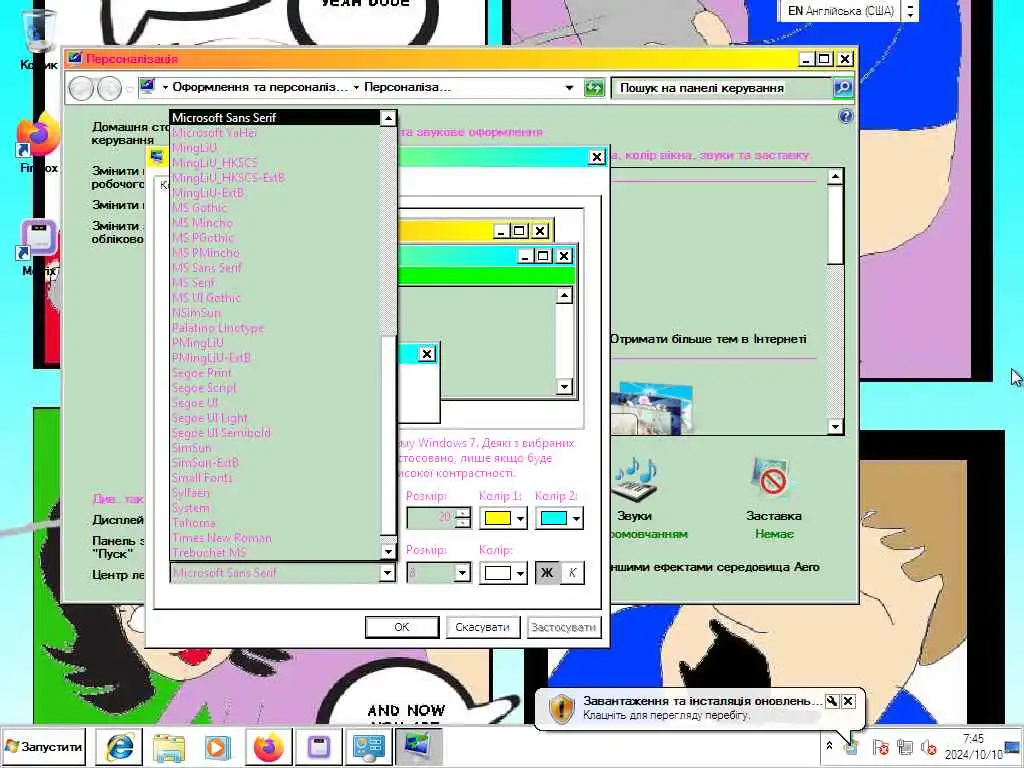The image size is (1024, 768).
Task: Launch Windows Media Player from taskbar
Action: 218,746
